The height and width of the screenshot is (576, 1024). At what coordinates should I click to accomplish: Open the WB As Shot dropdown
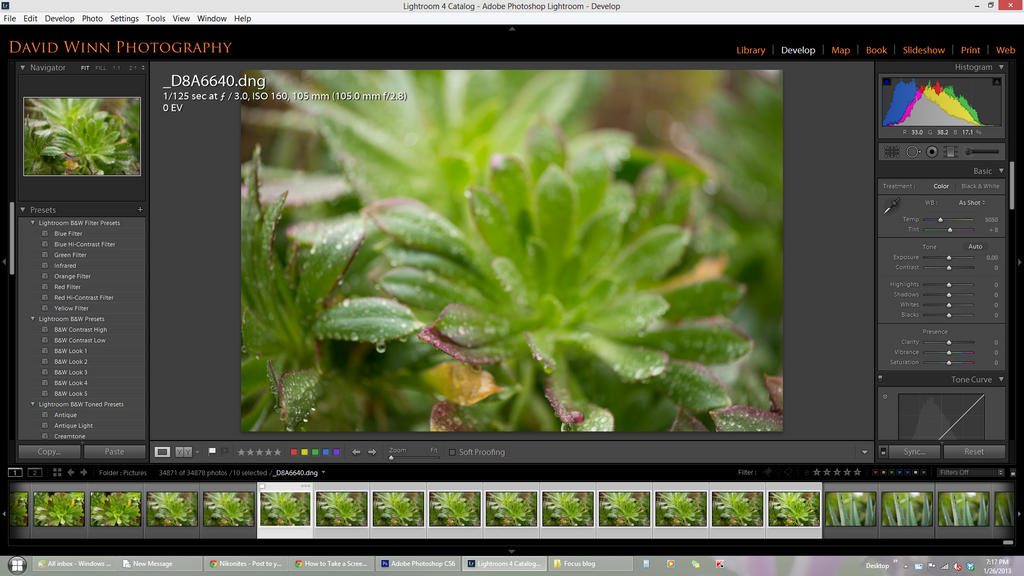(x=971, y=203)
